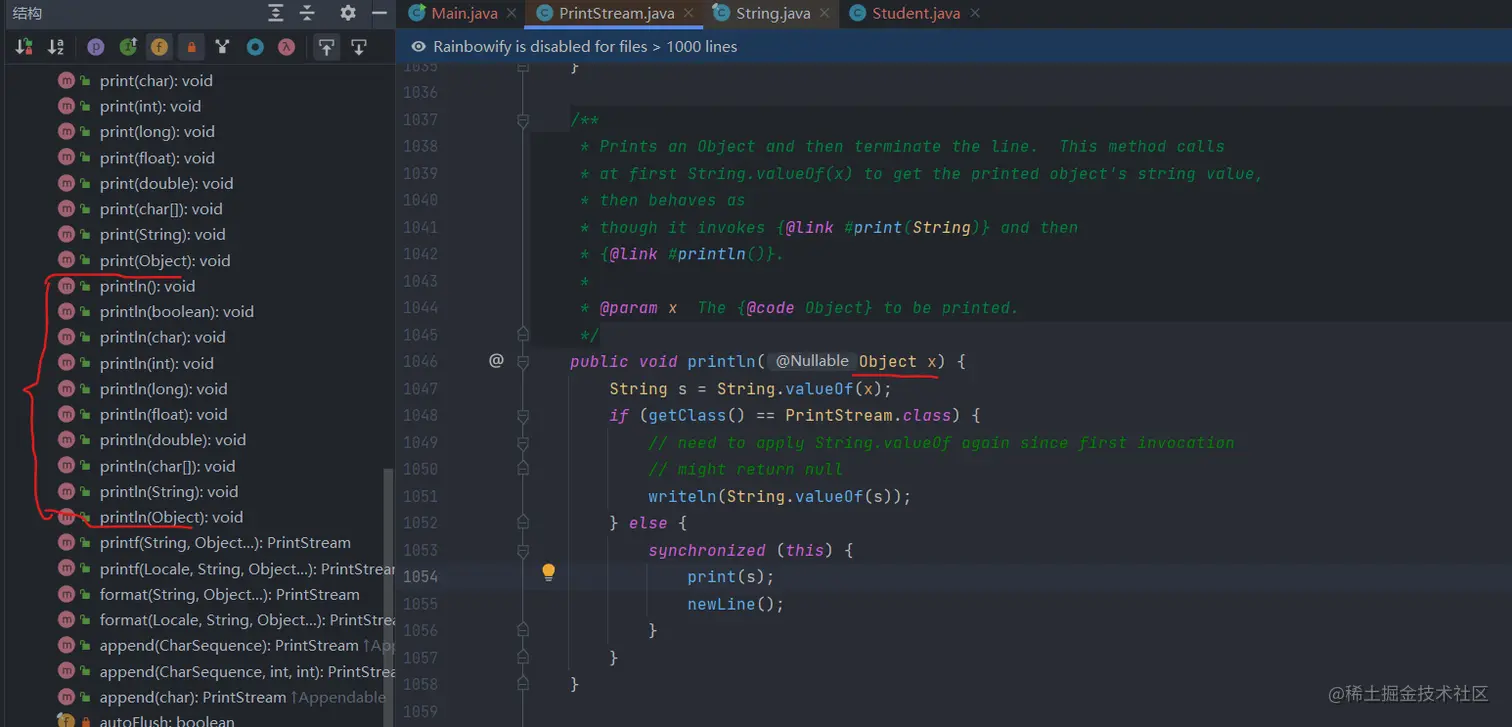The height and width of the screenshot is (727, 1512).
Task: Click Structure panel vertical scrollbar
Action: coord(389,595)
